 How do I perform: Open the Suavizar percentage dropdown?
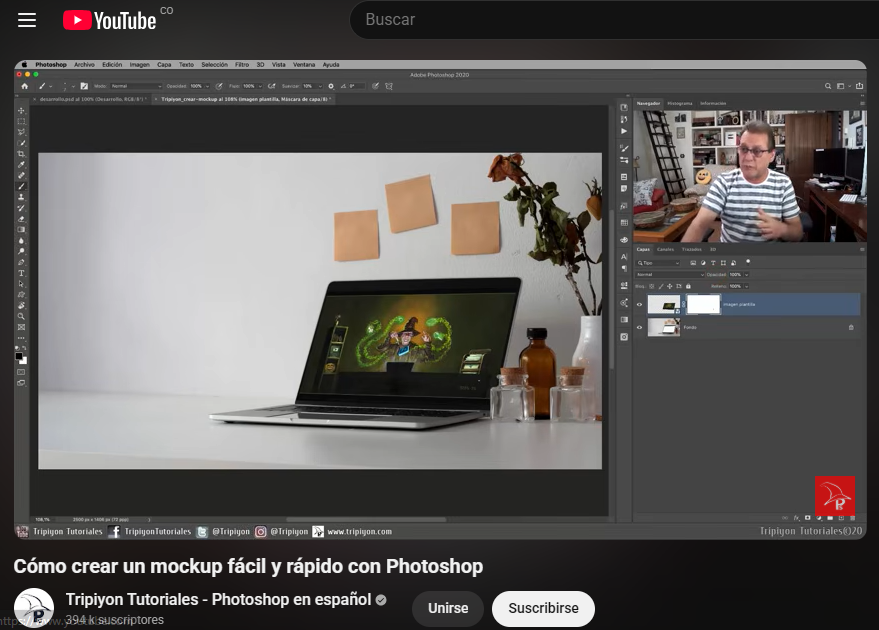(320, 86)
